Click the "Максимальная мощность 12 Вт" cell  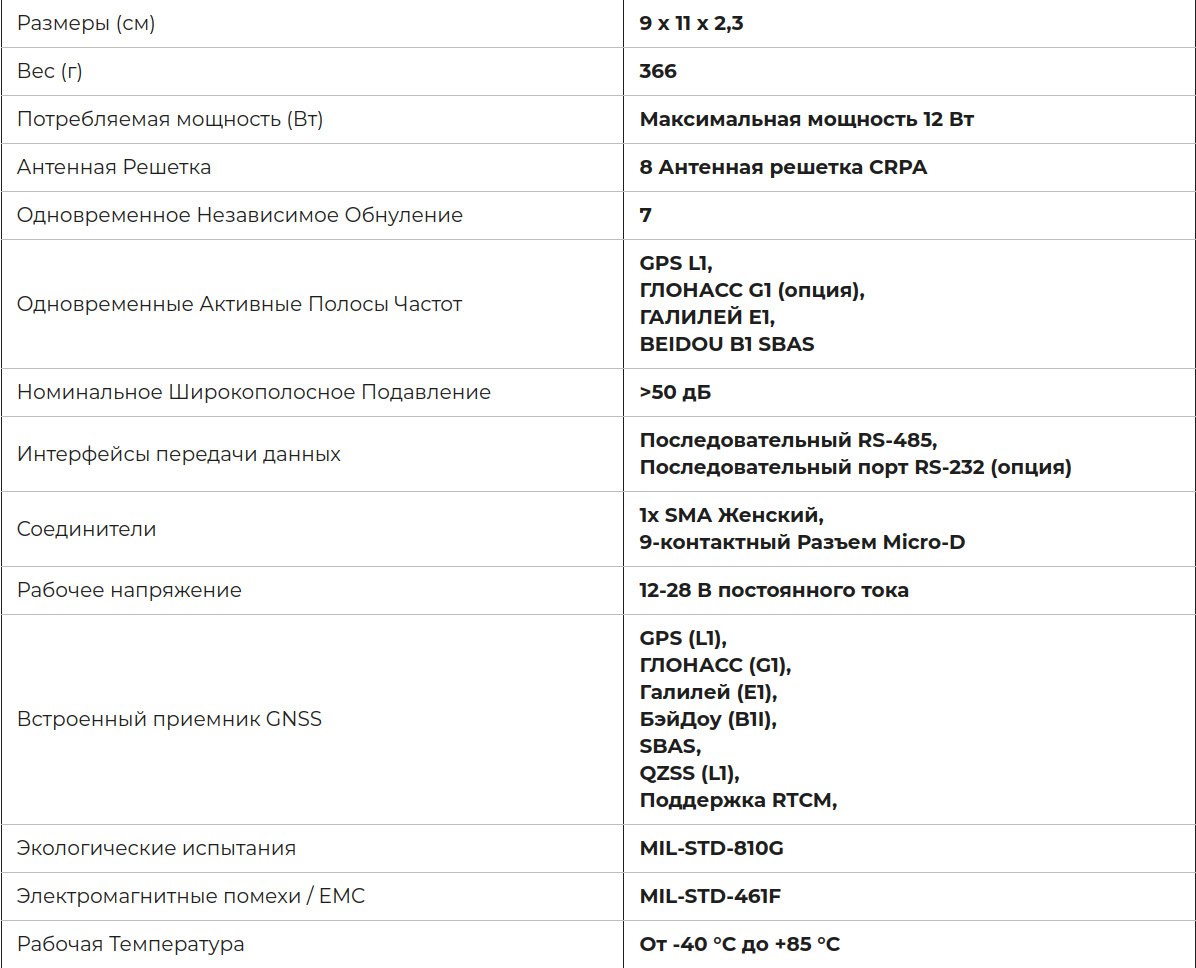[x=806, y=119]
